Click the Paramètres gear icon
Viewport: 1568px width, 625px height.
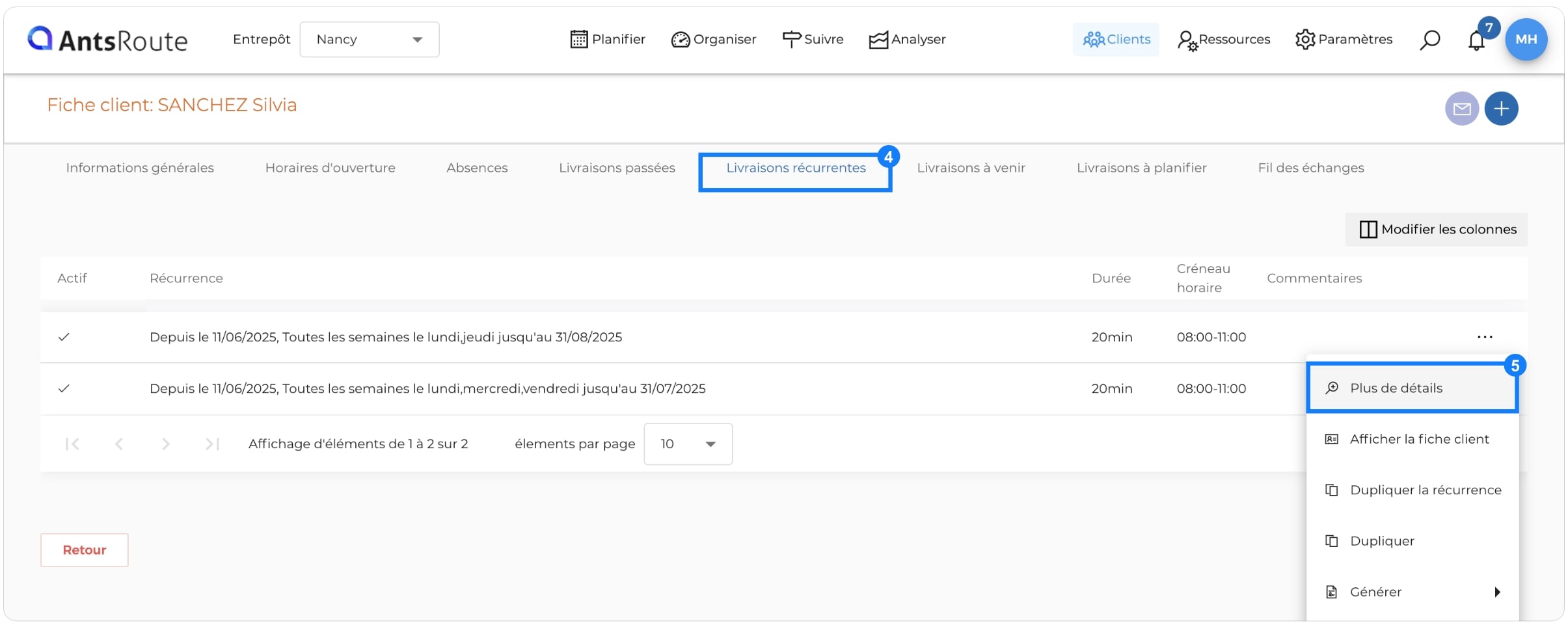click(x=1305, y=40)
